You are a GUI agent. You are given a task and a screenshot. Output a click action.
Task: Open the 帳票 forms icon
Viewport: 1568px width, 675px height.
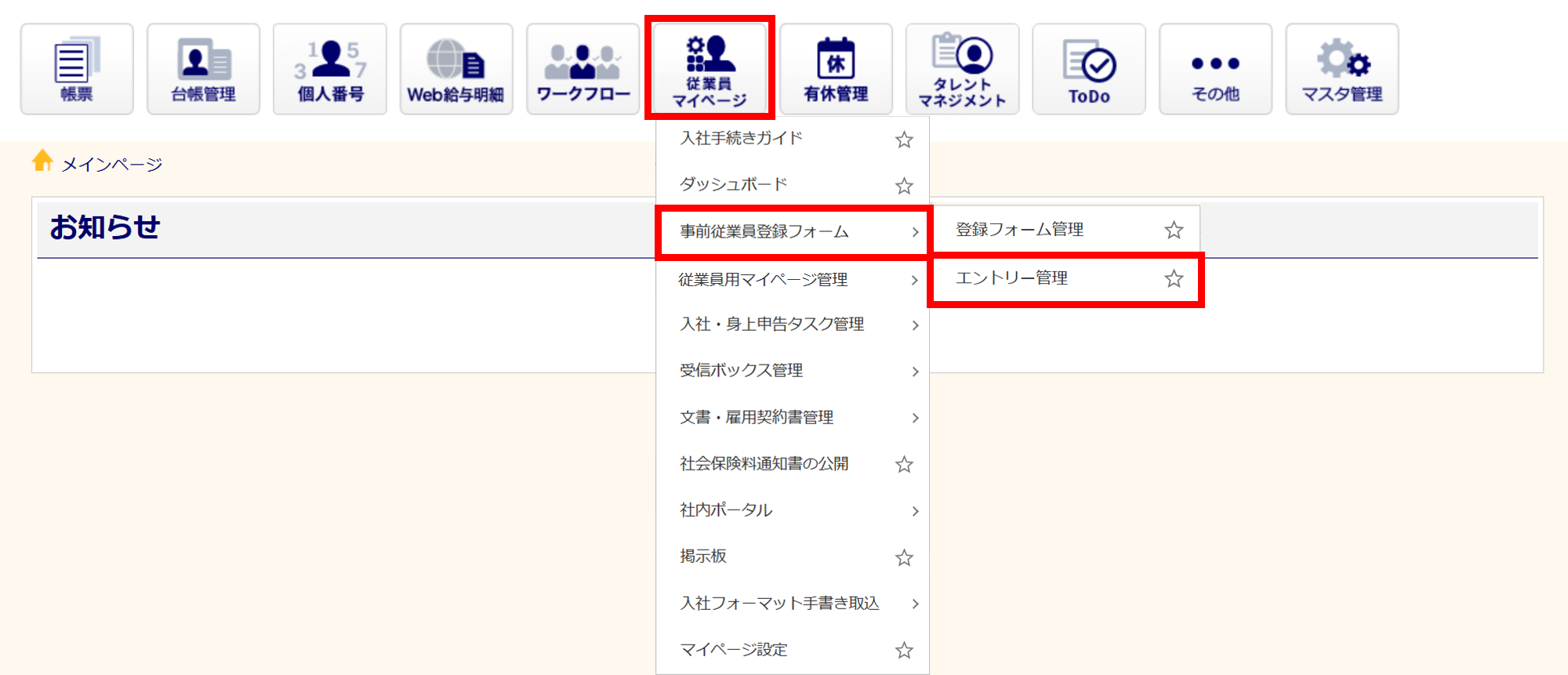pos(77,69)
